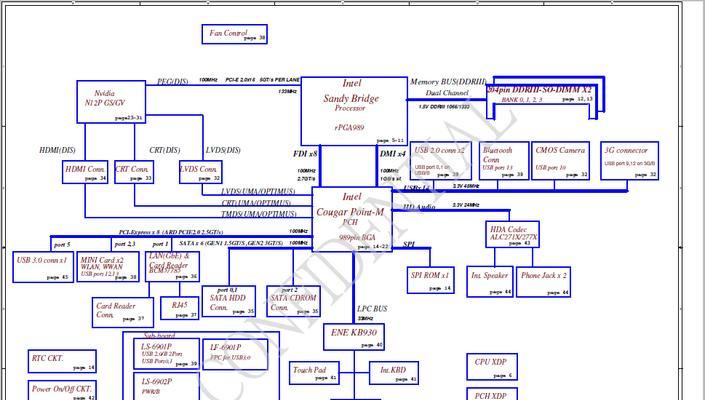Select the Memory BUS(DDRIII) label
The height and width of the screenshot is (400, 705).
coord(448,82)
